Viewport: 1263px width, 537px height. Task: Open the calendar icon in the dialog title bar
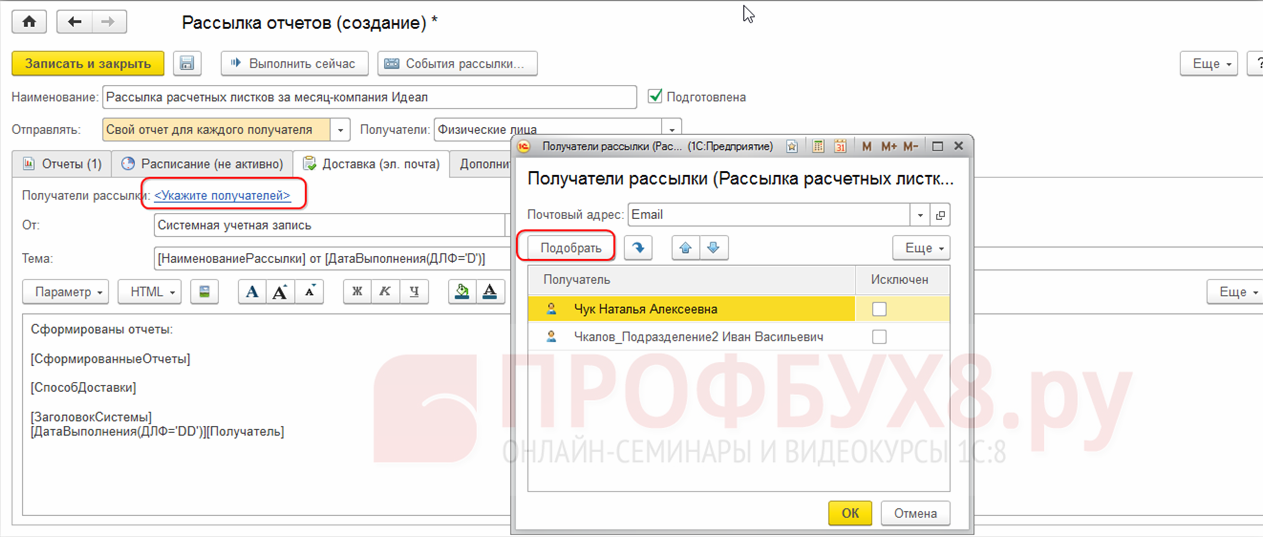click(x=840, y=146)
